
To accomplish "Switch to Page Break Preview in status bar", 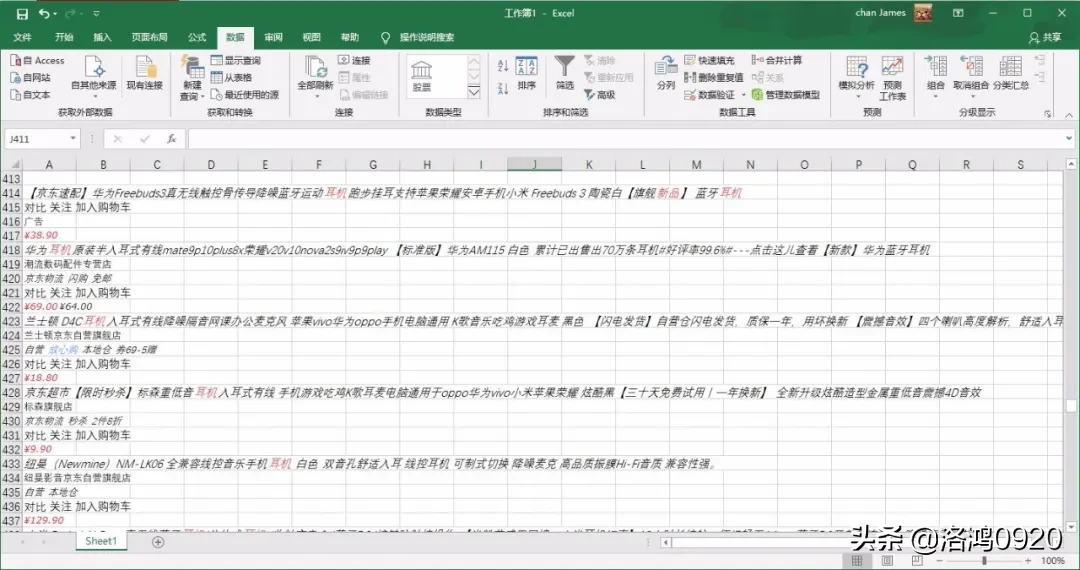I will tap(917, 561).
